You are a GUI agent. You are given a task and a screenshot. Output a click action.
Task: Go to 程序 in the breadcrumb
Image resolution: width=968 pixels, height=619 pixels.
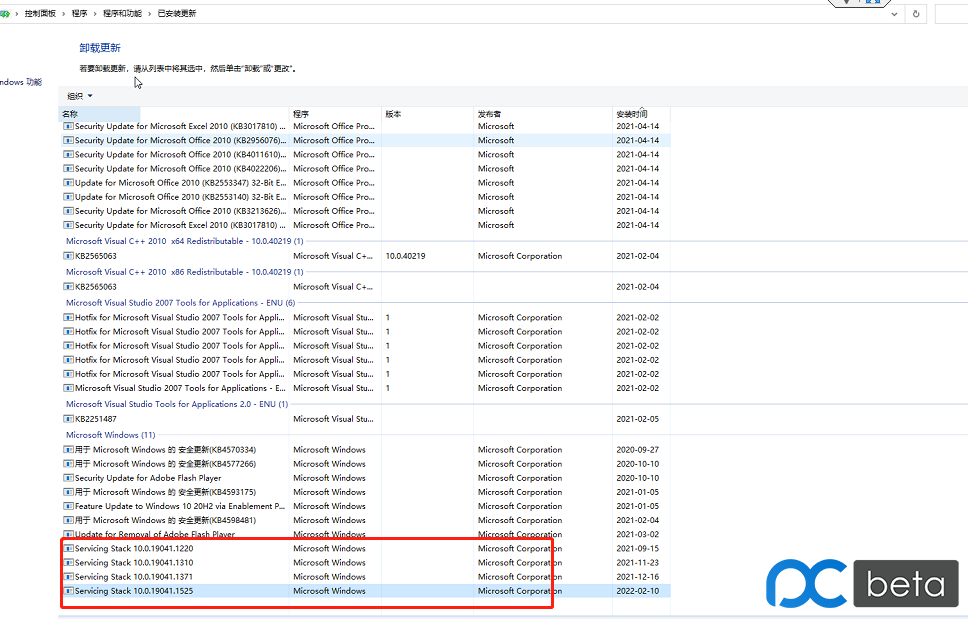pos(80,14)
